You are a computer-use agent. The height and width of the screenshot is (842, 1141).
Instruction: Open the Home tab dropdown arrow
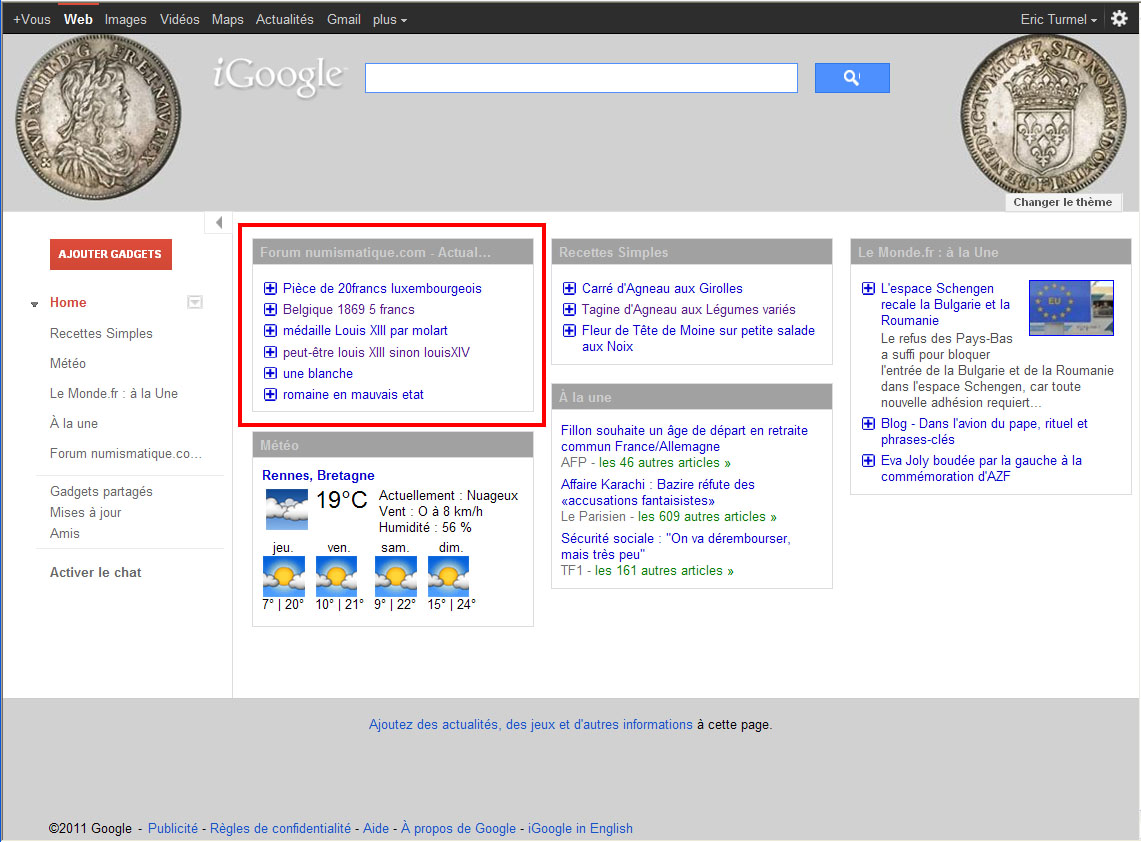[194, 302]
